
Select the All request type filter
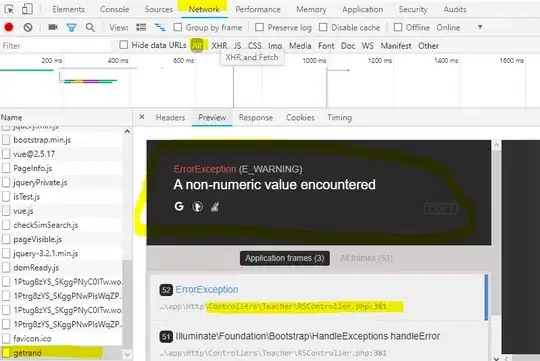click(197, 45)
